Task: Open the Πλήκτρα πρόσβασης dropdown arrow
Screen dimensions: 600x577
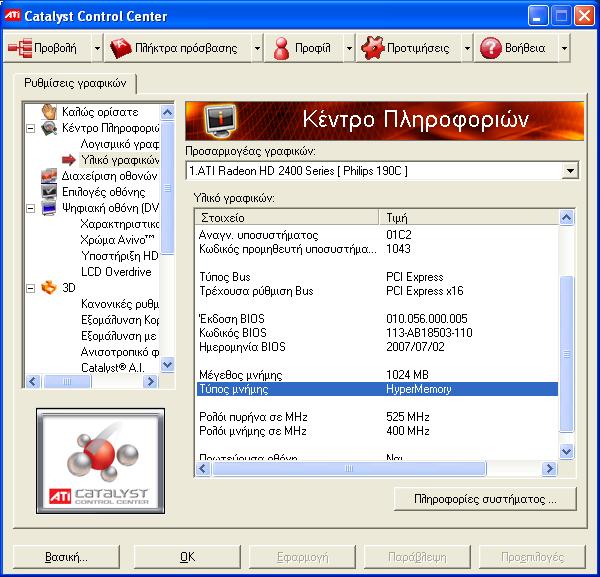Action: point(257,48)
